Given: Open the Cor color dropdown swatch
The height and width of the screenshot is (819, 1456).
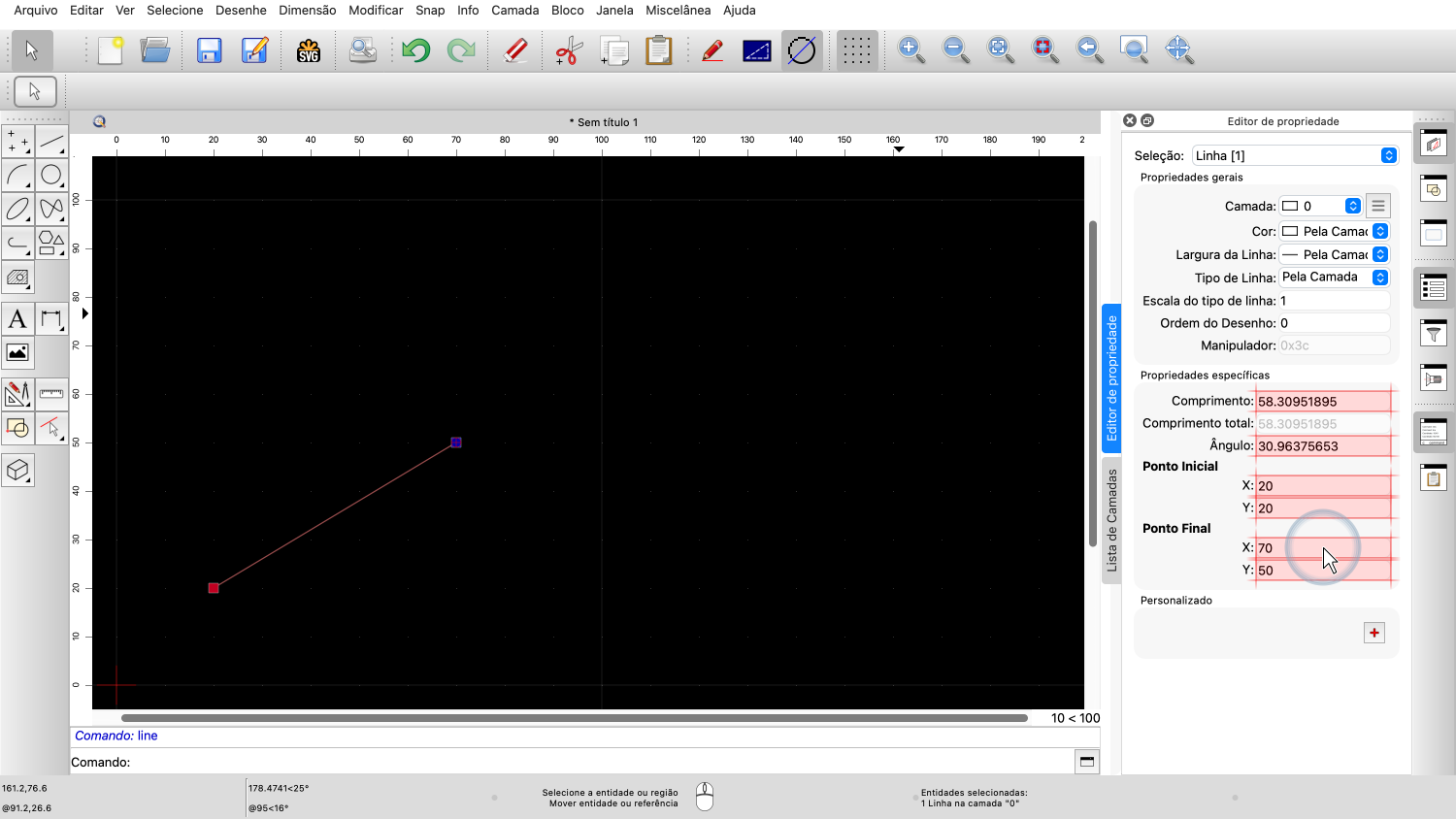Looking at the screenshot, I should (x=1334, y=231).
